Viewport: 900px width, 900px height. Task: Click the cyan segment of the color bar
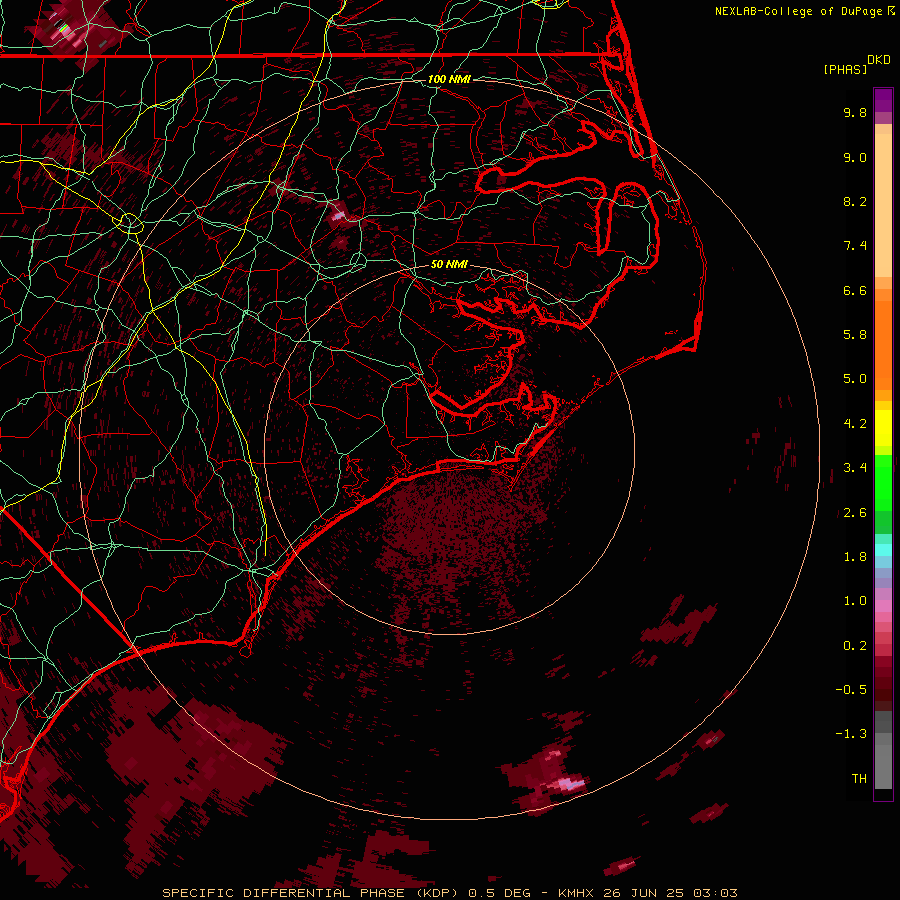tap(883, 550)
